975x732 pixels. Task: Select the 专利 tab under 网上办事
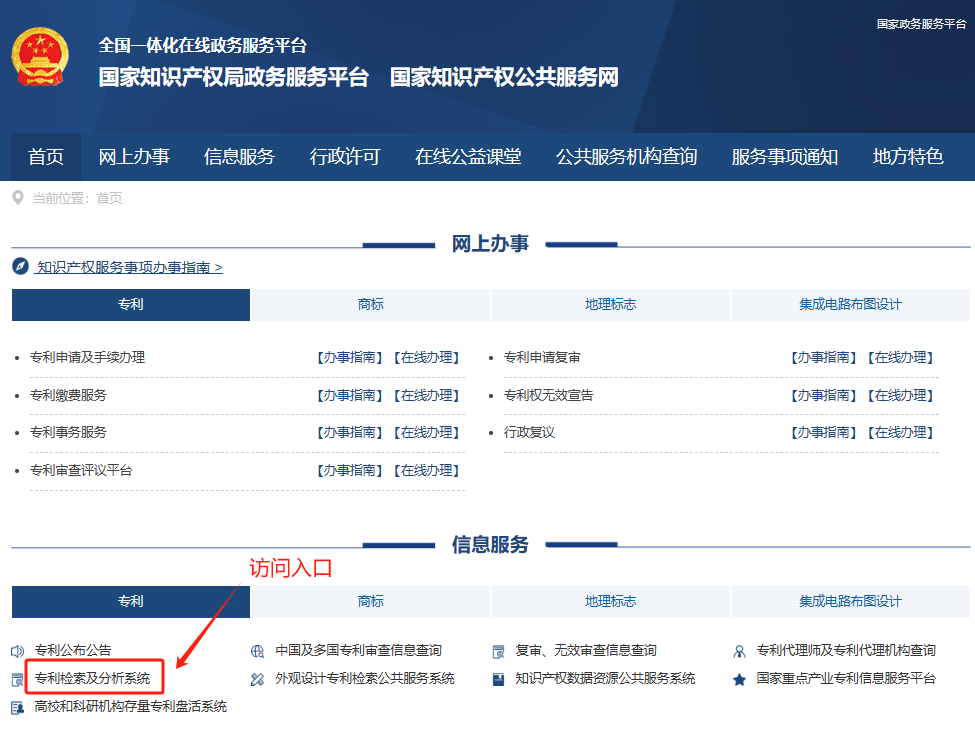[131, 305]
